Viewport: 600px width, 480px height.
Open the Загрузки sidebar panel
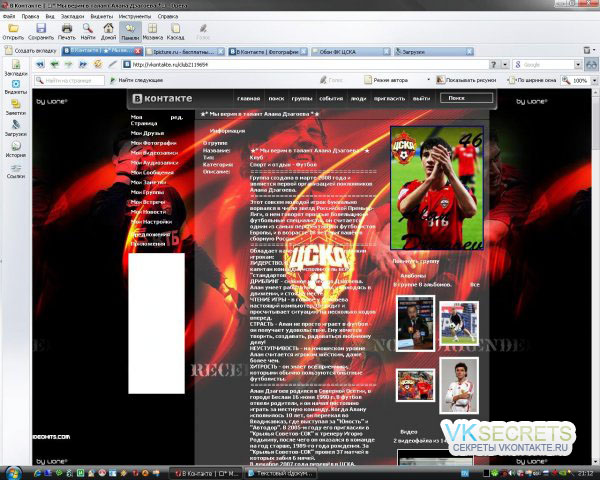pyautogui.click(x=16, y=128)
